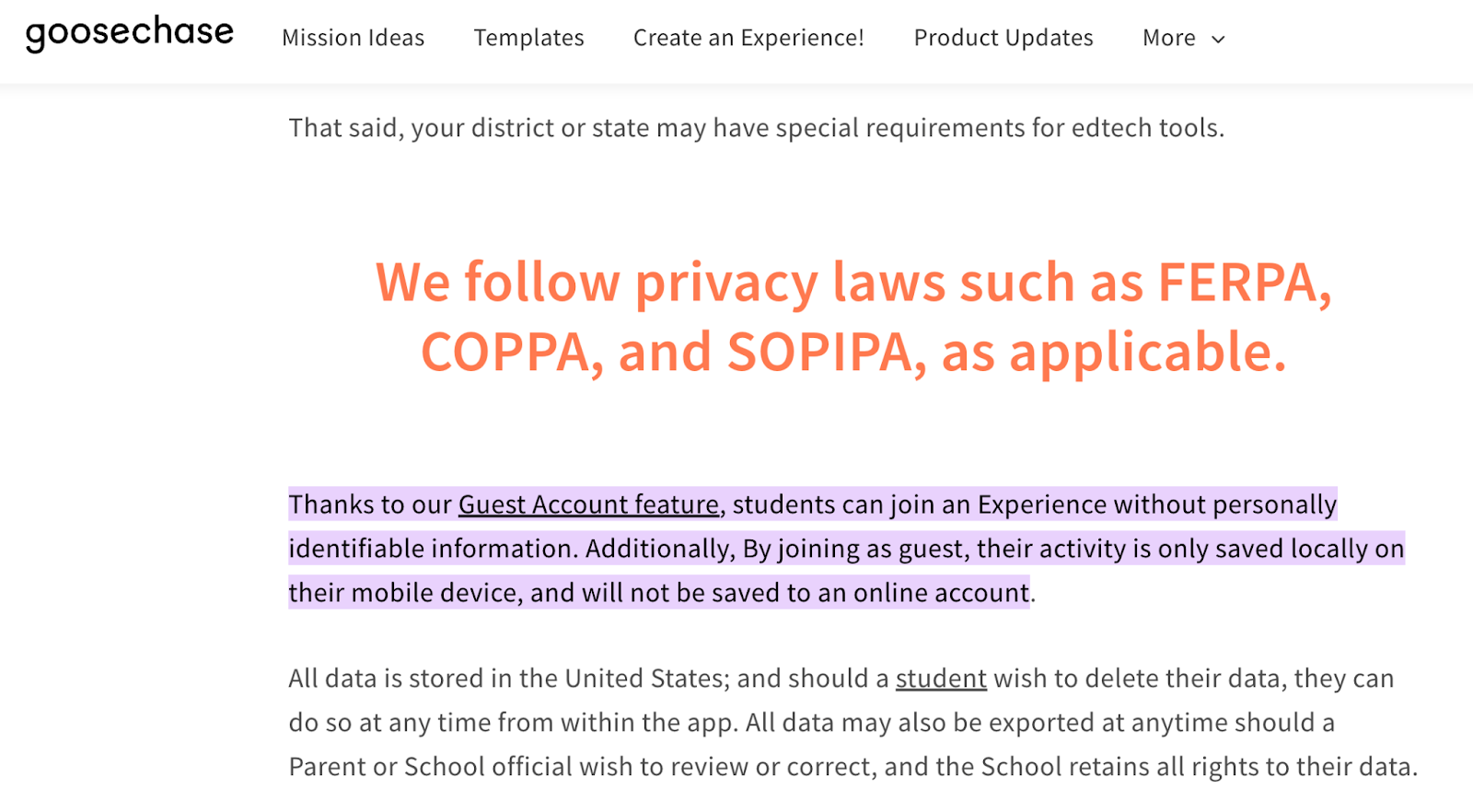Go to the Templates page
The height and width of the screenshot is (812, 1473).
[x=528, y=38]
